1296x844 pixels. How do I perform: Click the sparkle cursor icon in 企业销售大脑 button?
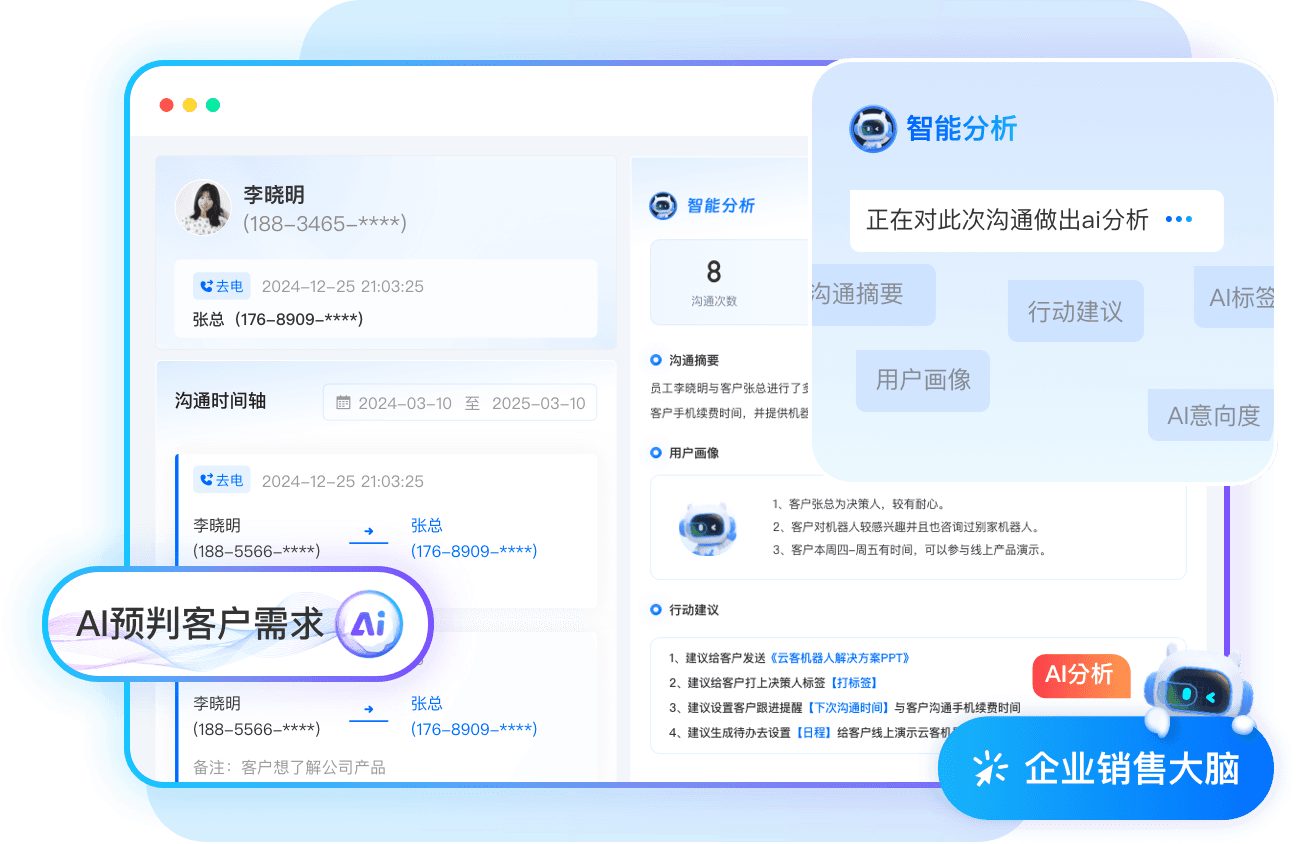click(x=991, y=768)
